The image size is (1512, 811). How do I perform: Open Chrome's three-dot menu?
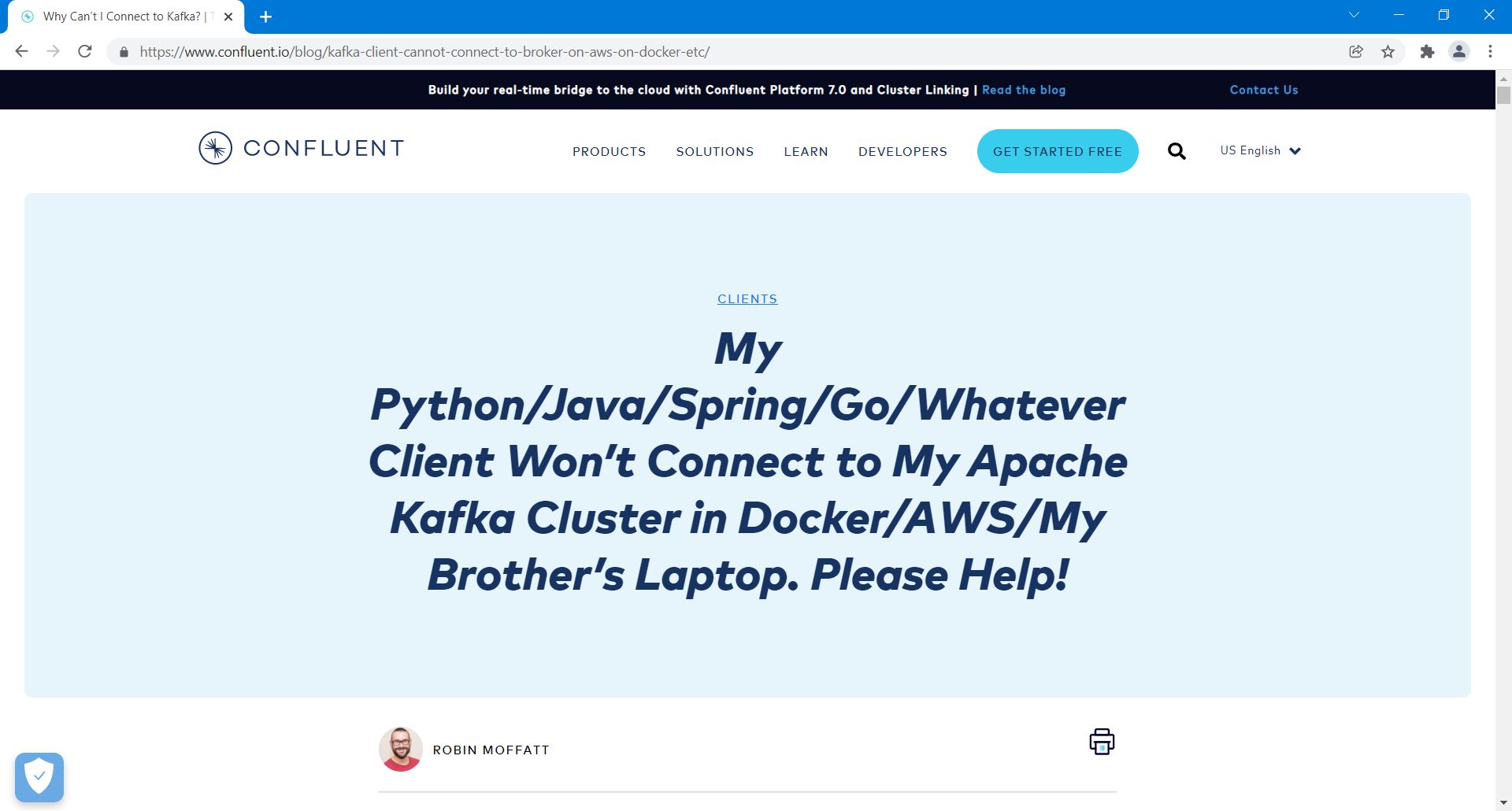click(x=1490, y=52)
